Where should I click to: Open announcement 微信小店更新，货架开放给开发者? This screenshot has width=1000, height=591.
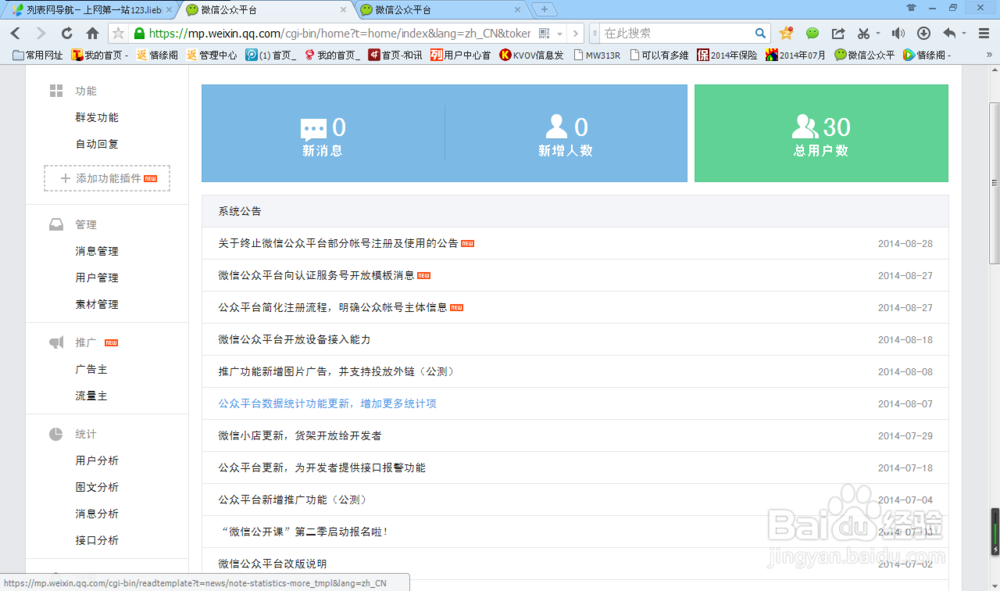click(300, 436)
